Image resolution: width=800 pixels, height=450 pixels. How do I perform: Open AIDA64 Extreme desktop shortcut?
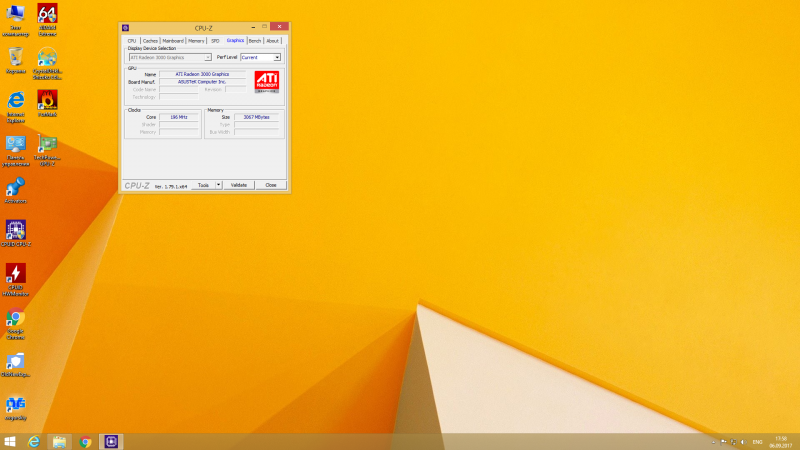(46, 15)
